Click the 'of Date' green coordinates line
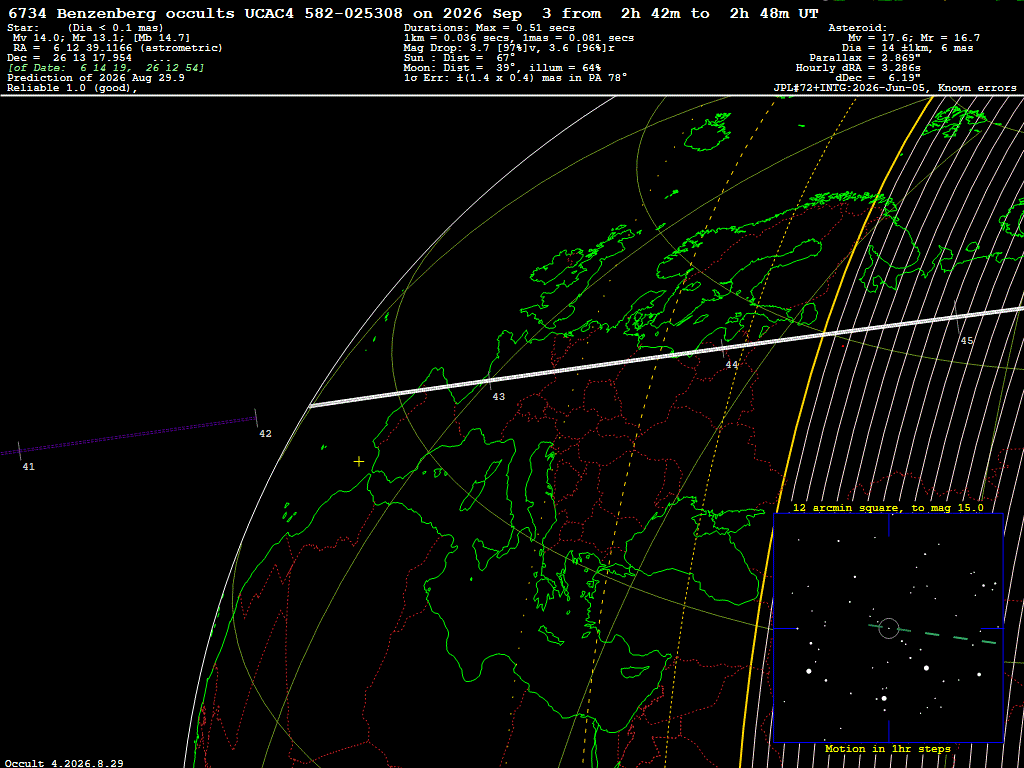Image resolution: width=1024 pixels, height=768 pixels. point(106,68)
